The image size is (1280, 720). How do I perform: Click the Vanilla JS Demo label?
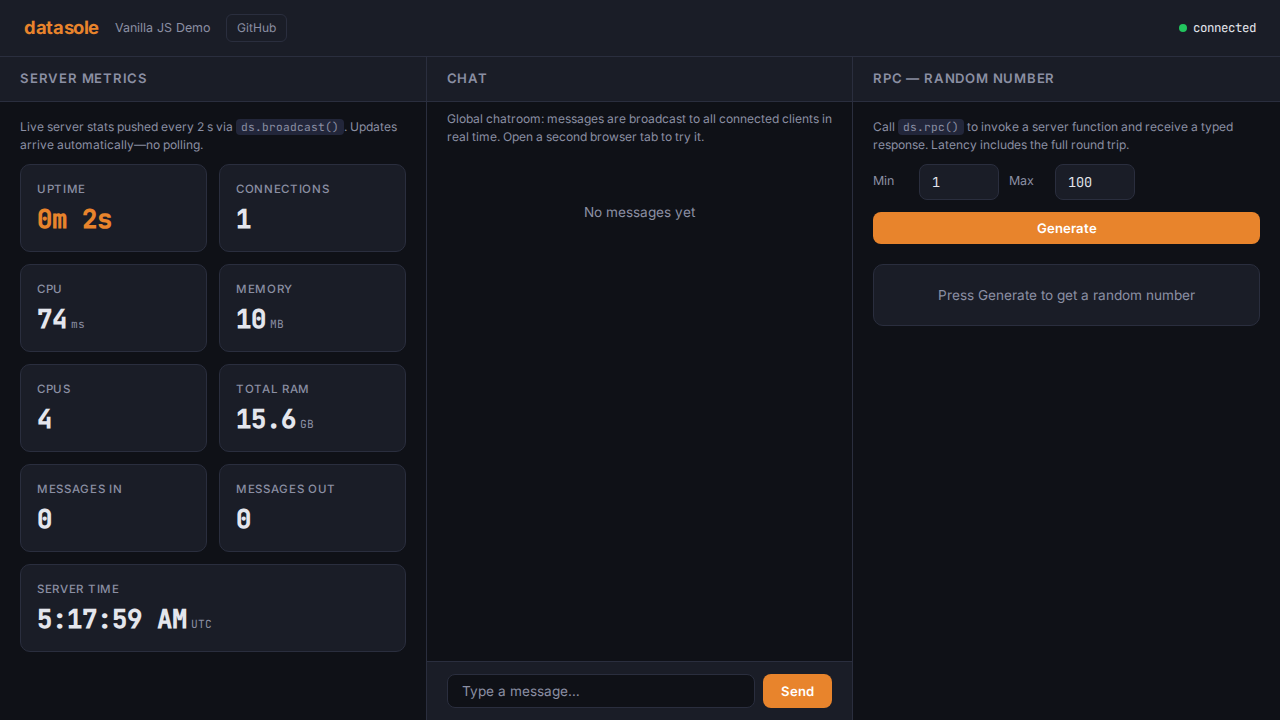163,28
